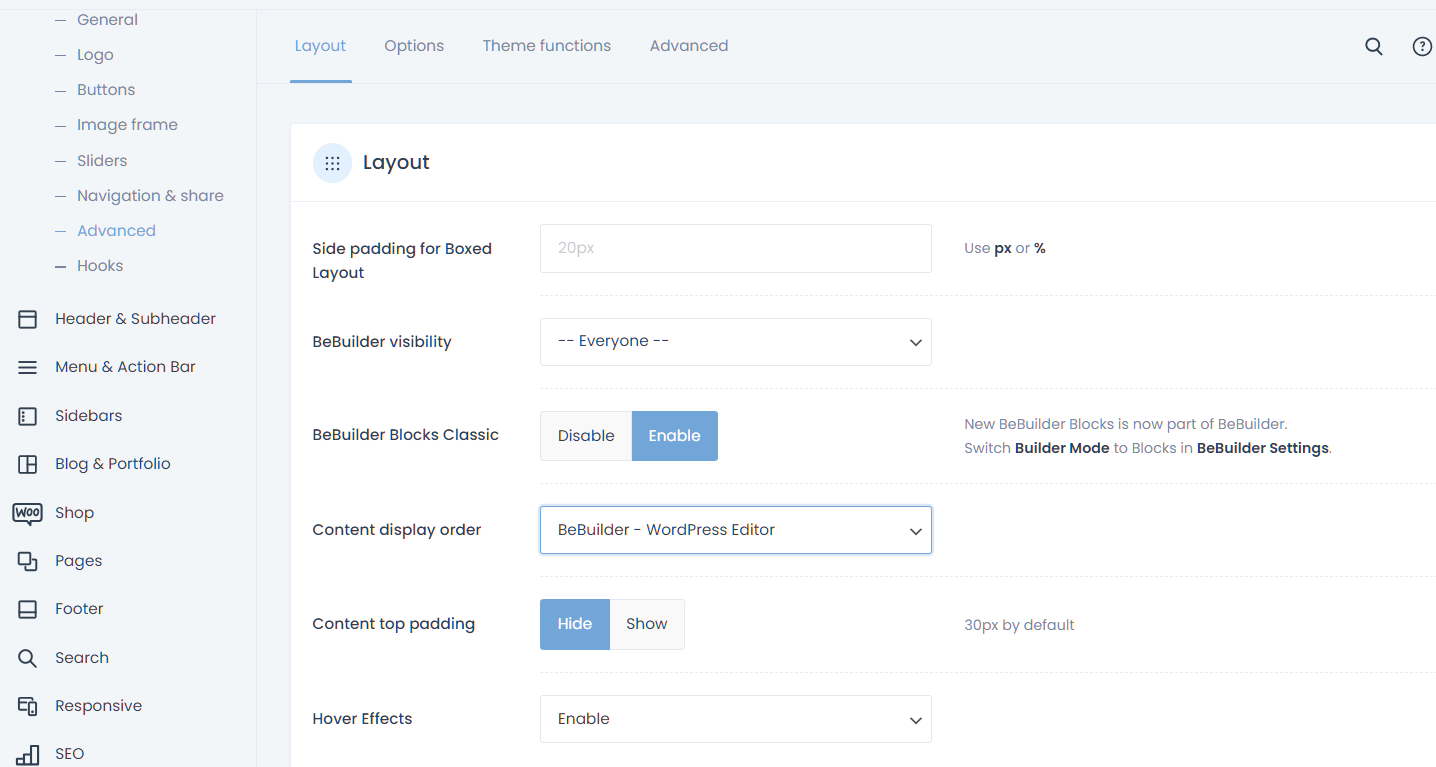The image size is (1436, 767).
Task: Click the Pages icon in sidebar
Action: tap(28, 561)
